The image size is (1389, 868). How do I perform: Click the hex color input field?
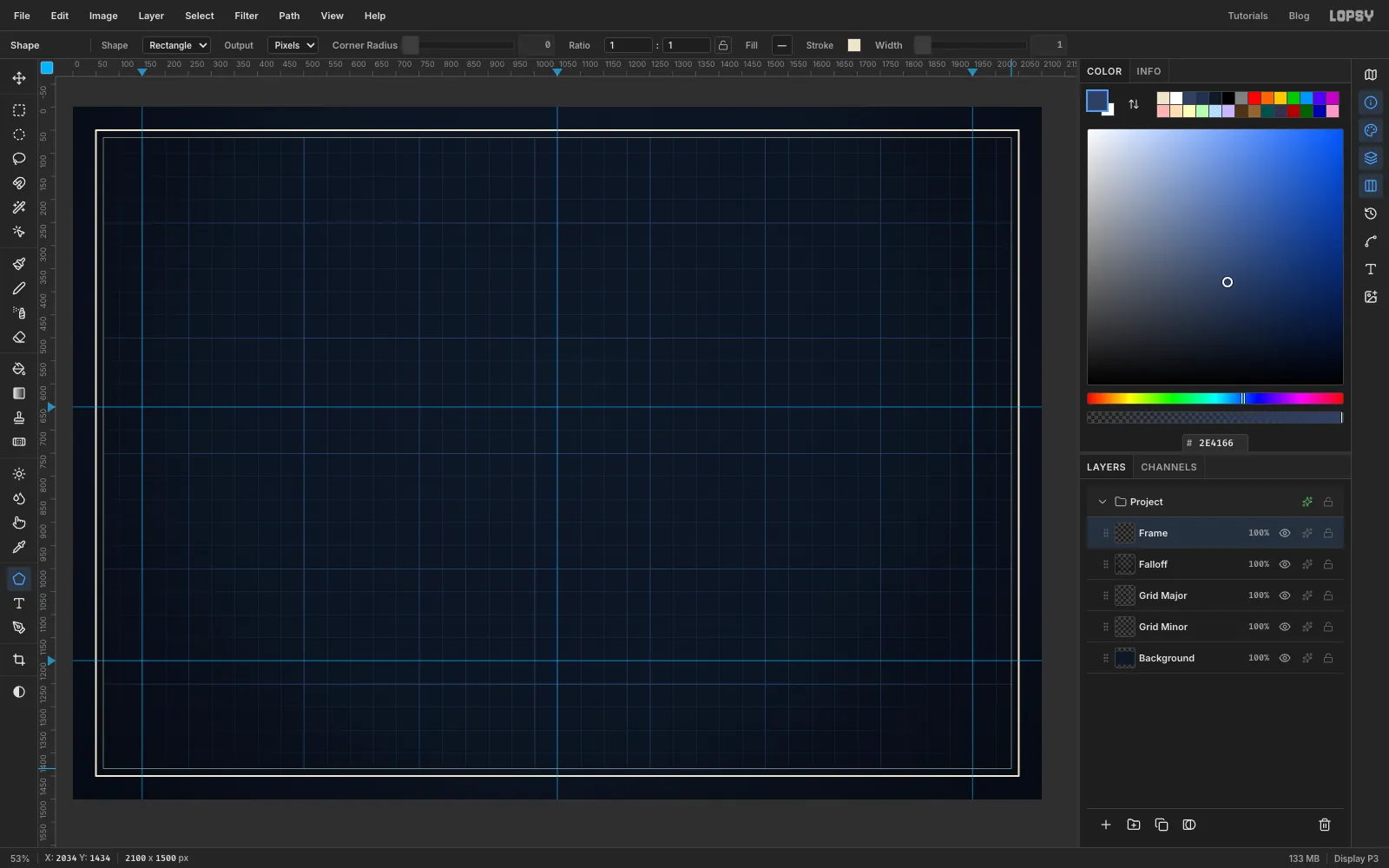pyautogui.click(x=1215, y=443)
